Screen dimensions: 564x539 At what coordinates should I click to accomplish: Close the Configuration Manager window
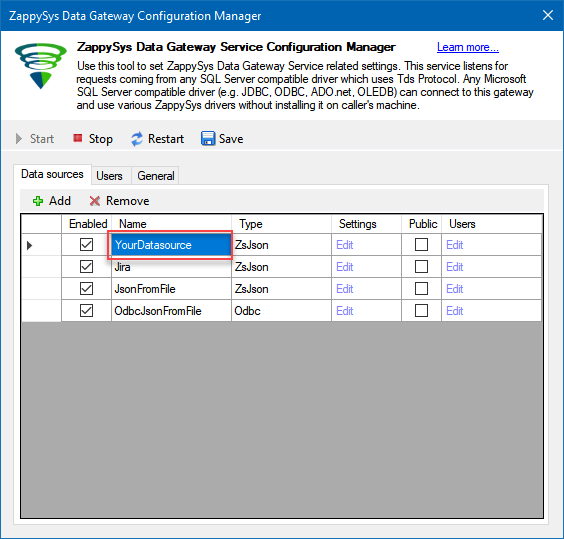coord(547,15)
